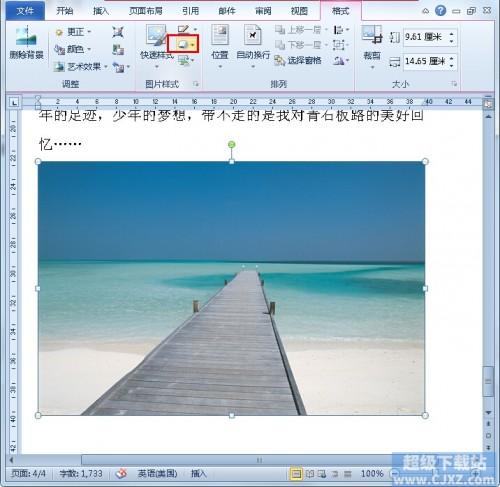Open the 颜色 color options dropdown

point(73,49)
